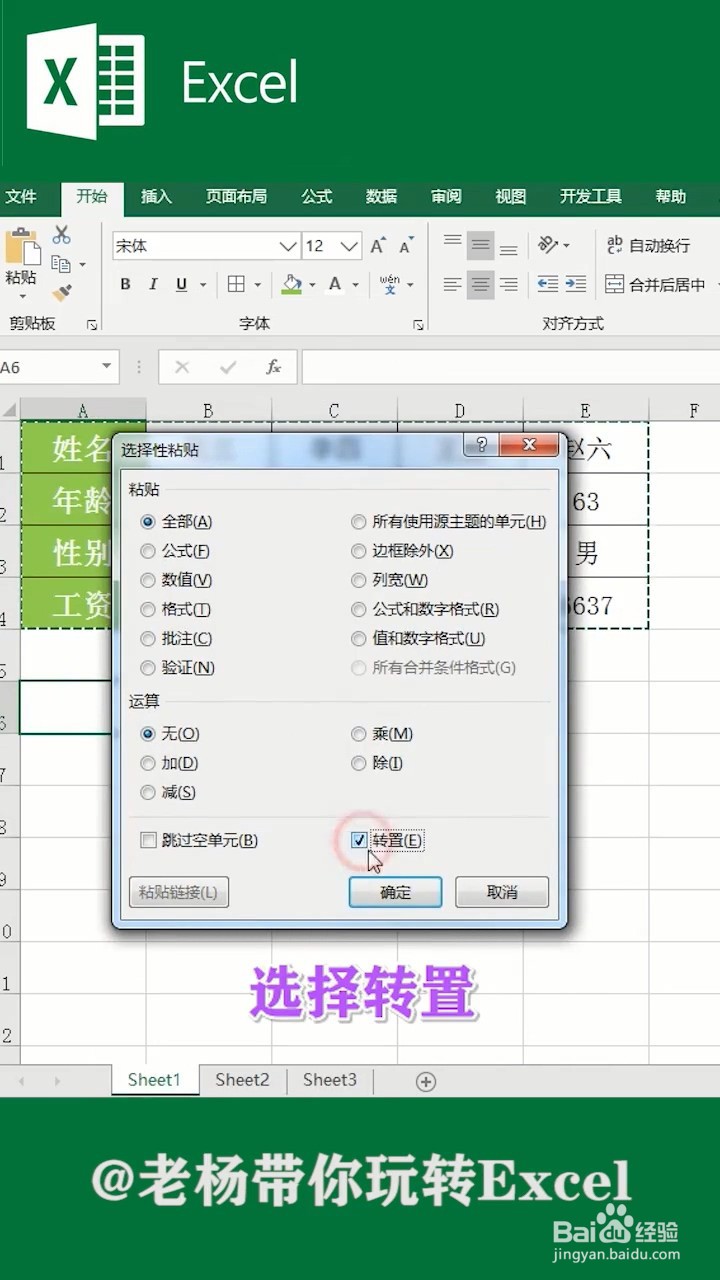
Task: Switch to the 数据 Data tab
Action: [381, 197]
